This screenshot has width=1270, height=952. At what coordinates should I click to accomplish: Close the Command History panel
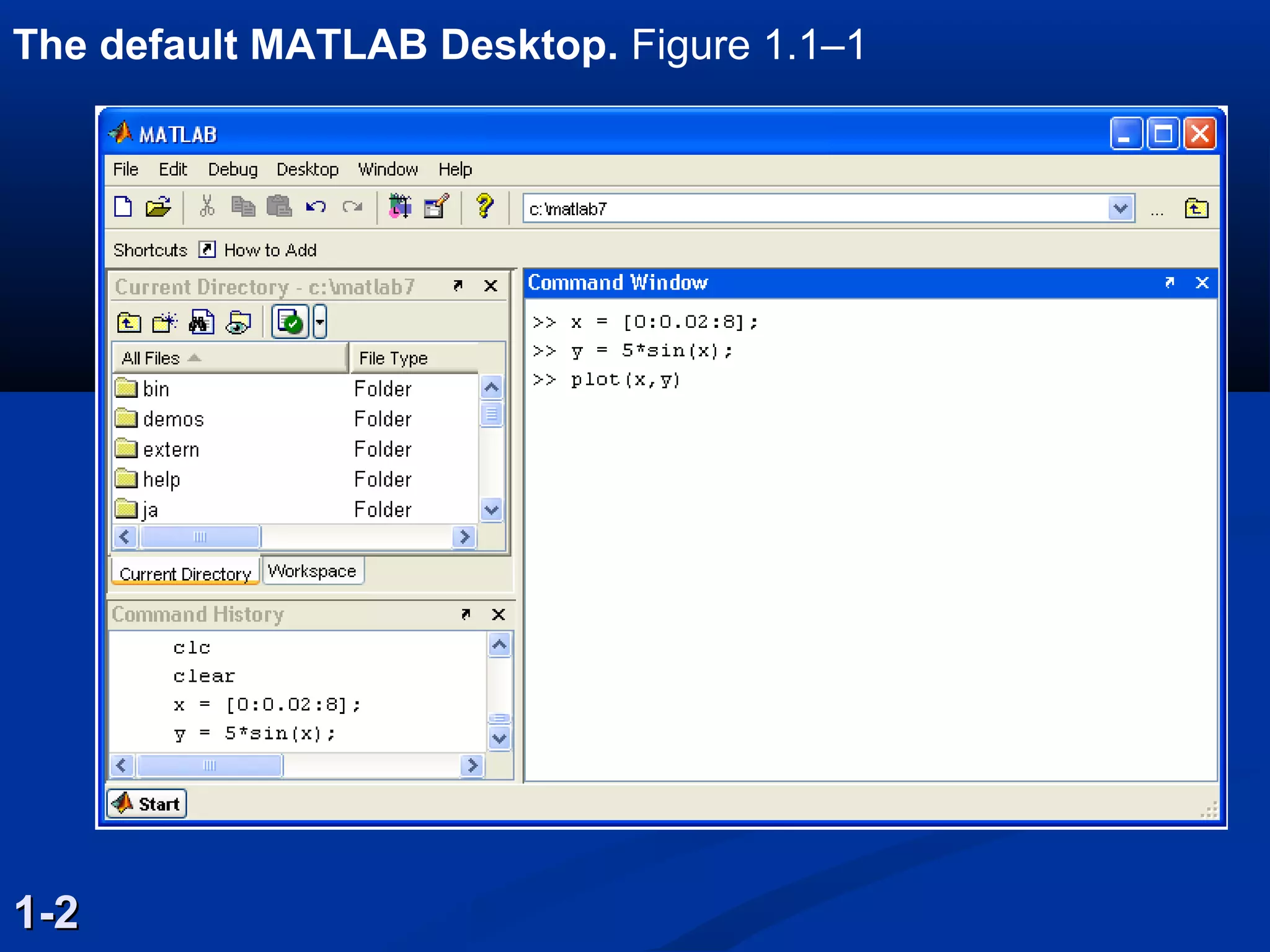[498, 614]
